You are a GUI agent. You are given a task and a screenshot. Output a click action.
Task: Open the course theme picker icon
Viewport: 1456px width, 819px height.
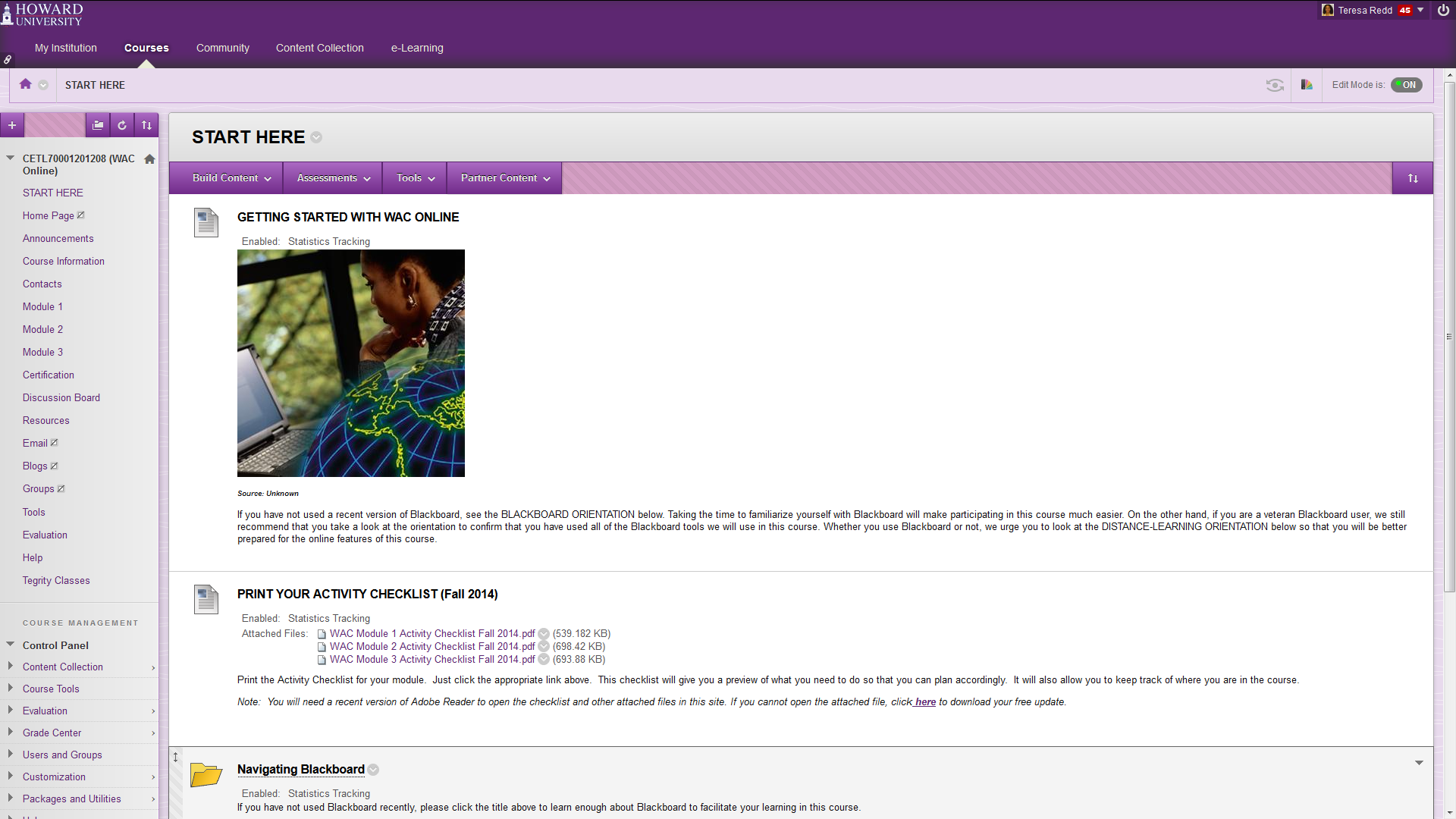coord(1307,85)
